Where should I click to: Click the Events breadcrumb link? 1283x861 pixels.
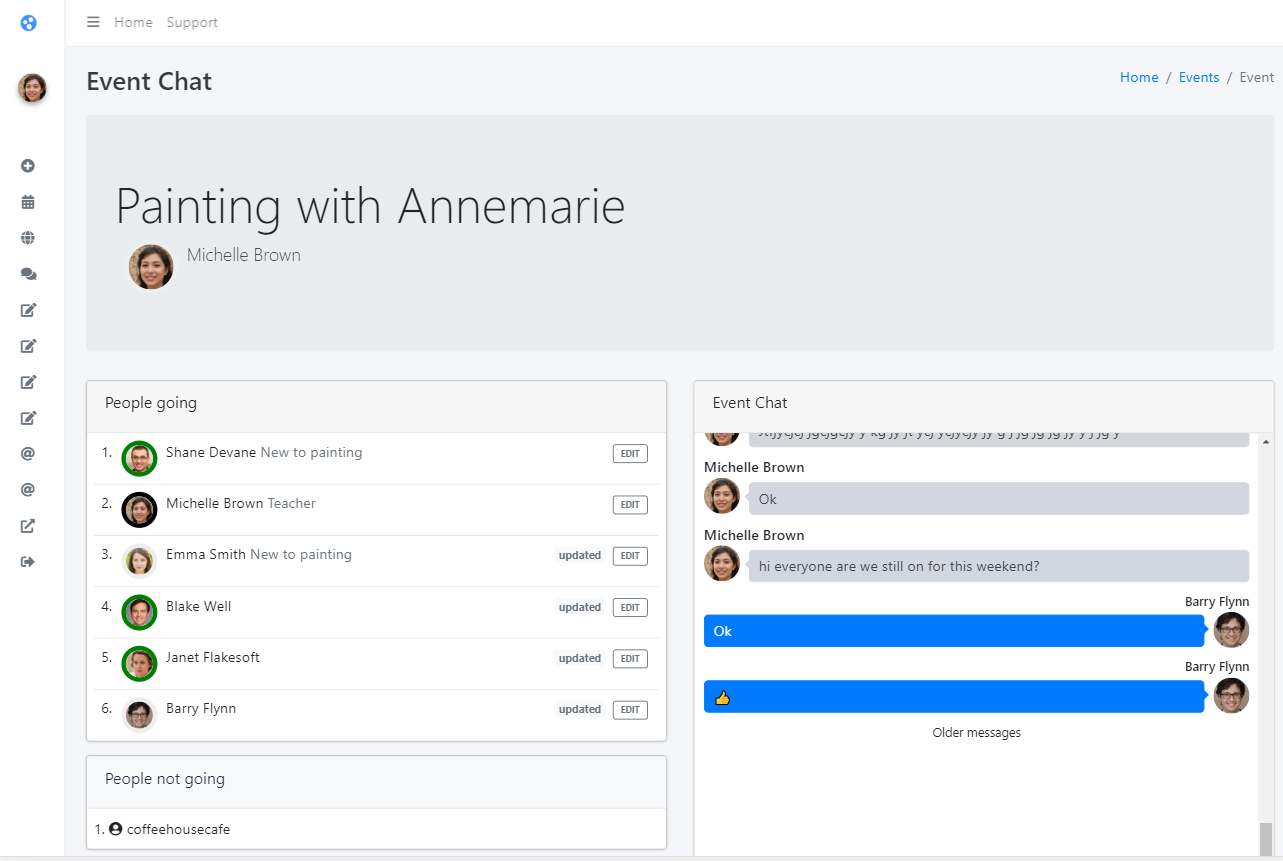(x=1199, y=77)
